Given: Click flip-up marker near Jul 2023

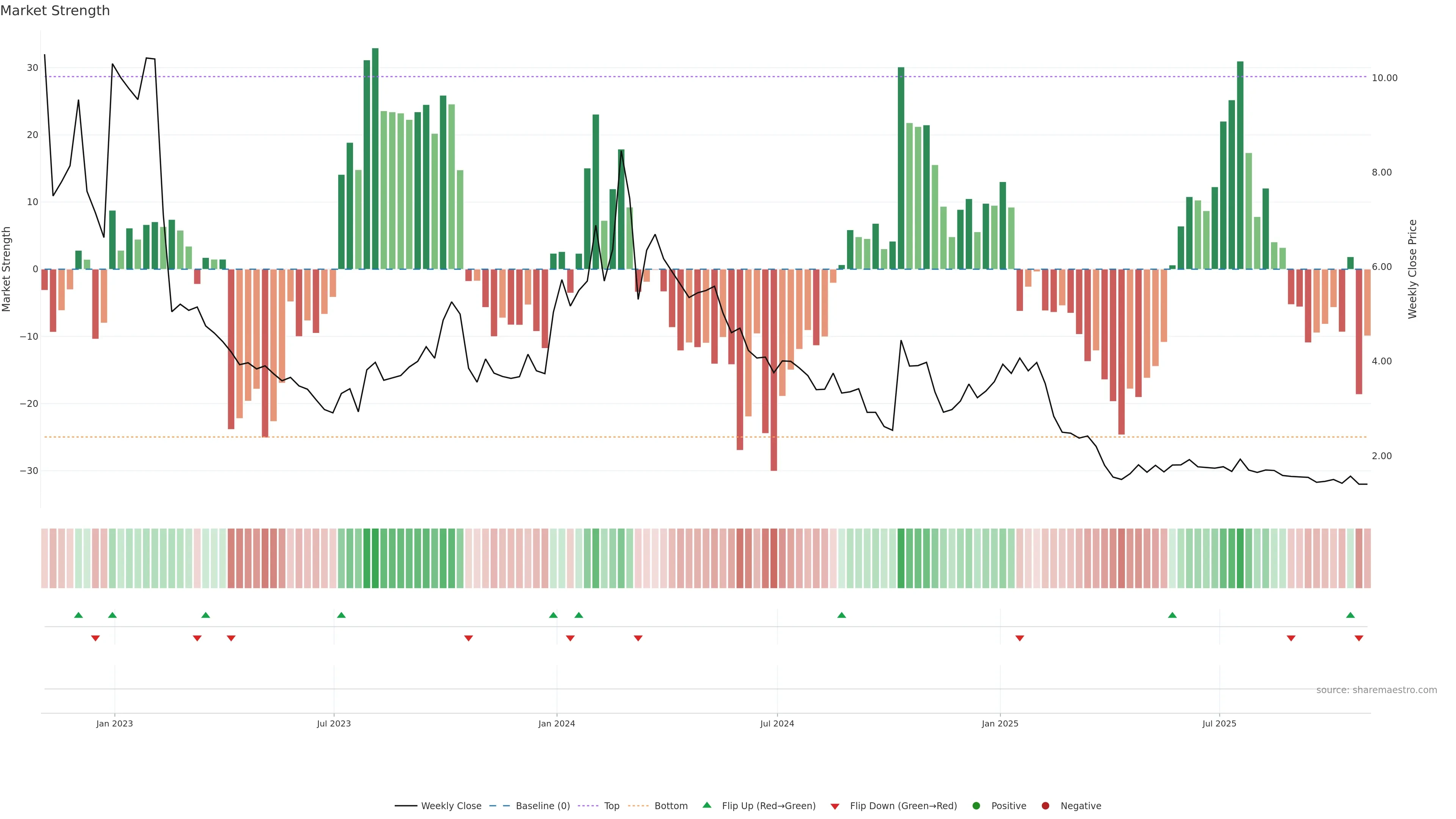Looking at the screenshot, I should (x=341, y=615).
